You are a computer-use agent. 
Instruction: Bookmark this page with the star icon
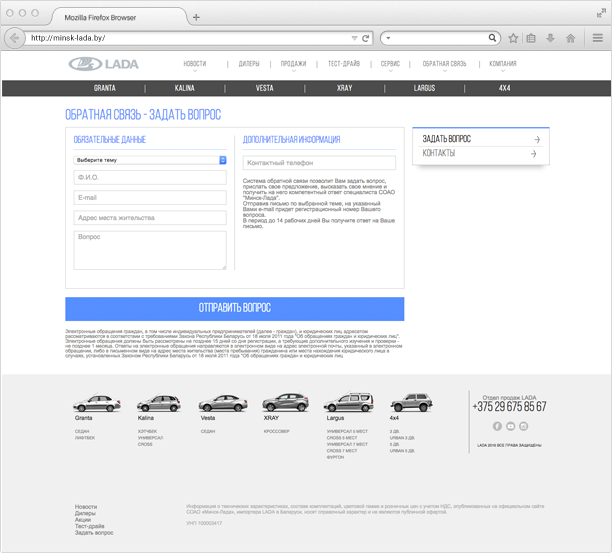click(513, 38)
